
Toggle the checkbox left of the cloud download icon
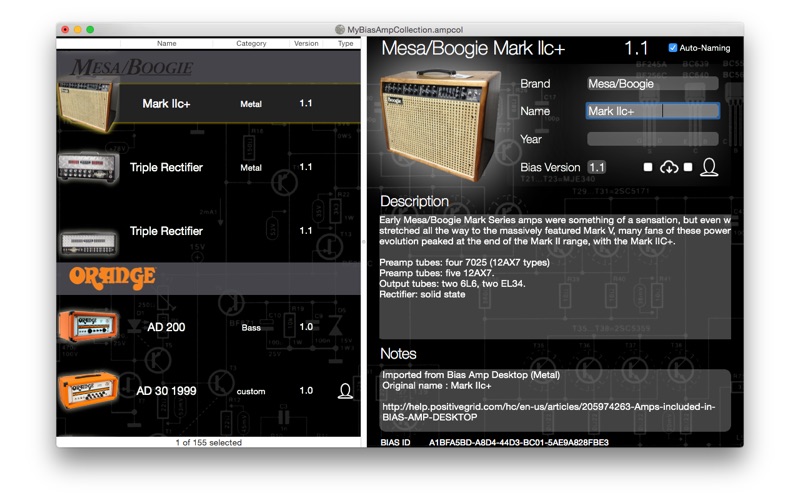648,167
